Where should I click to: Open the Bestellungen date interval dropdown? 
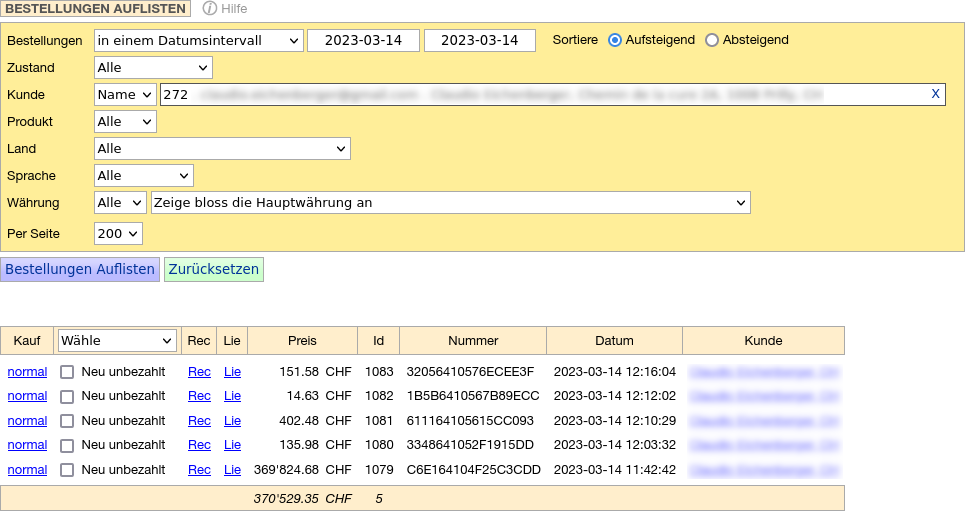tap(198, 40)
